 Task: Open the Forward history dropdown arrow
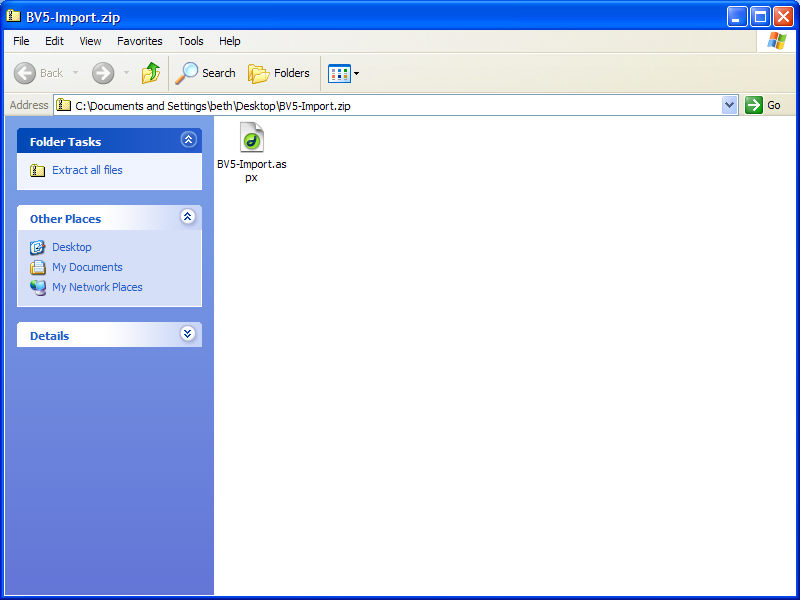click(126, 73)
